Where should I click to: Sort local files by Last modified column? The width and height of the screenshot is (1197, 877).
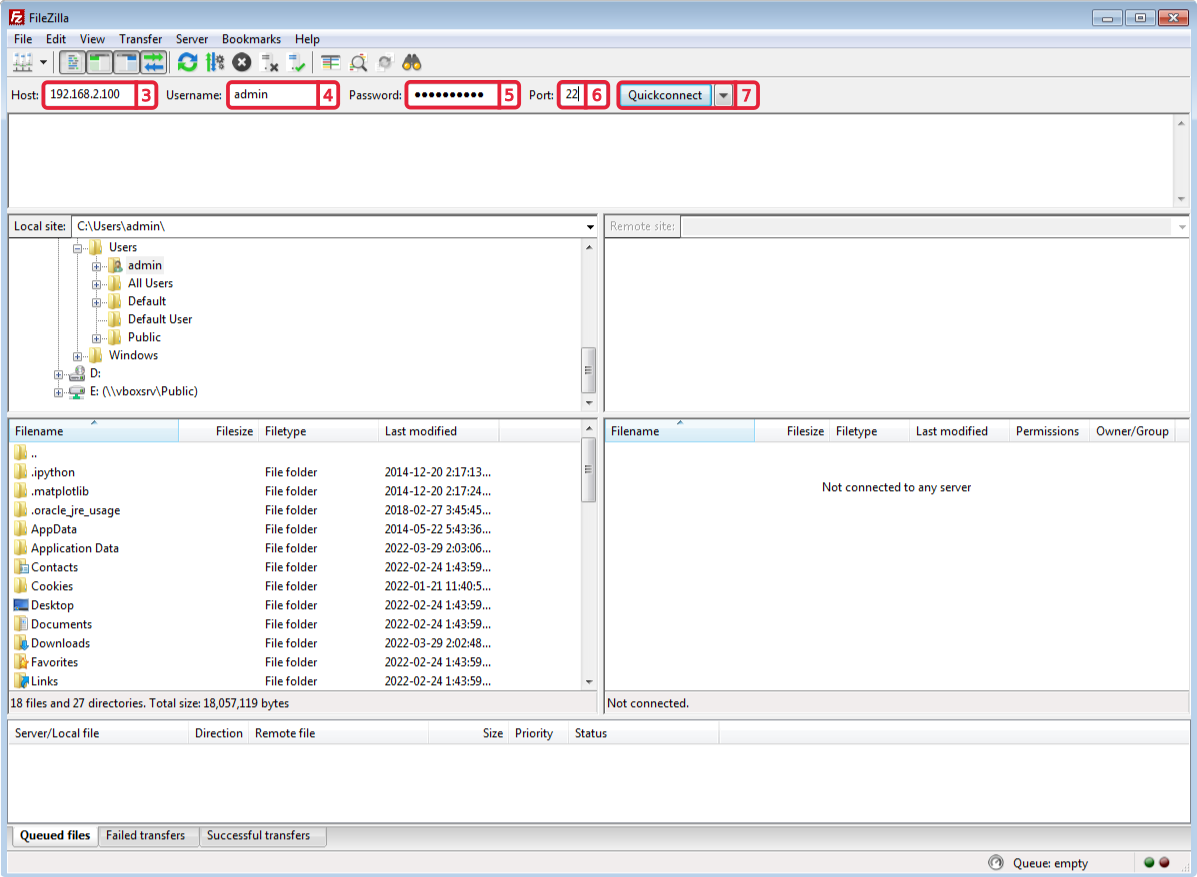click(x=439, y=431)
